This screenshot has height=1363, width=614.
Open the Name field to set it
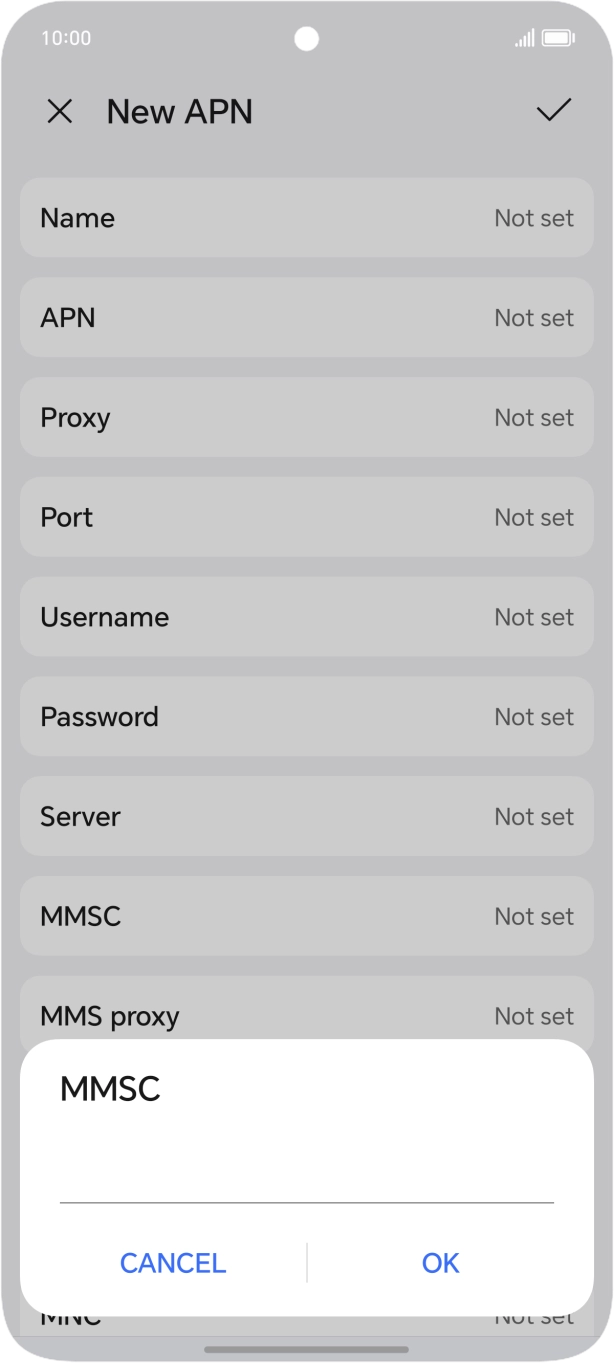click(306, 217)
